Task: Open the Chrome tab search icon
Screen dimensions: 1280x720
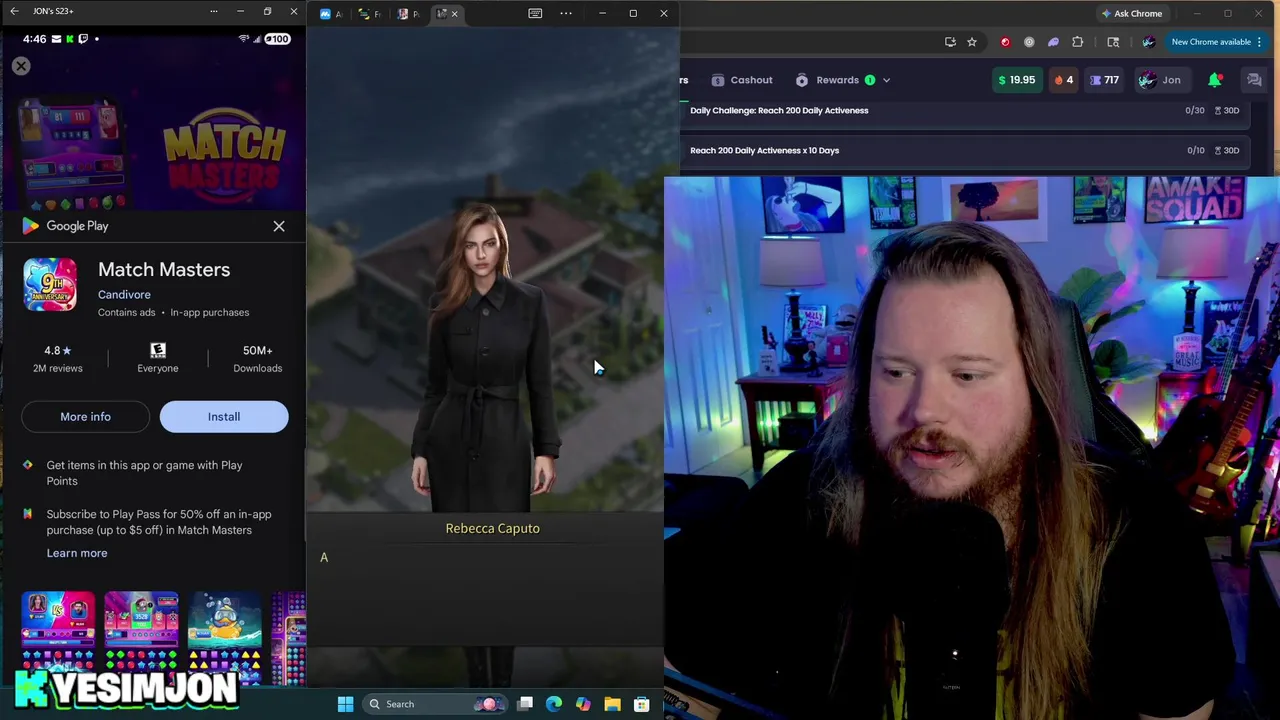Action: [1113, 42]
